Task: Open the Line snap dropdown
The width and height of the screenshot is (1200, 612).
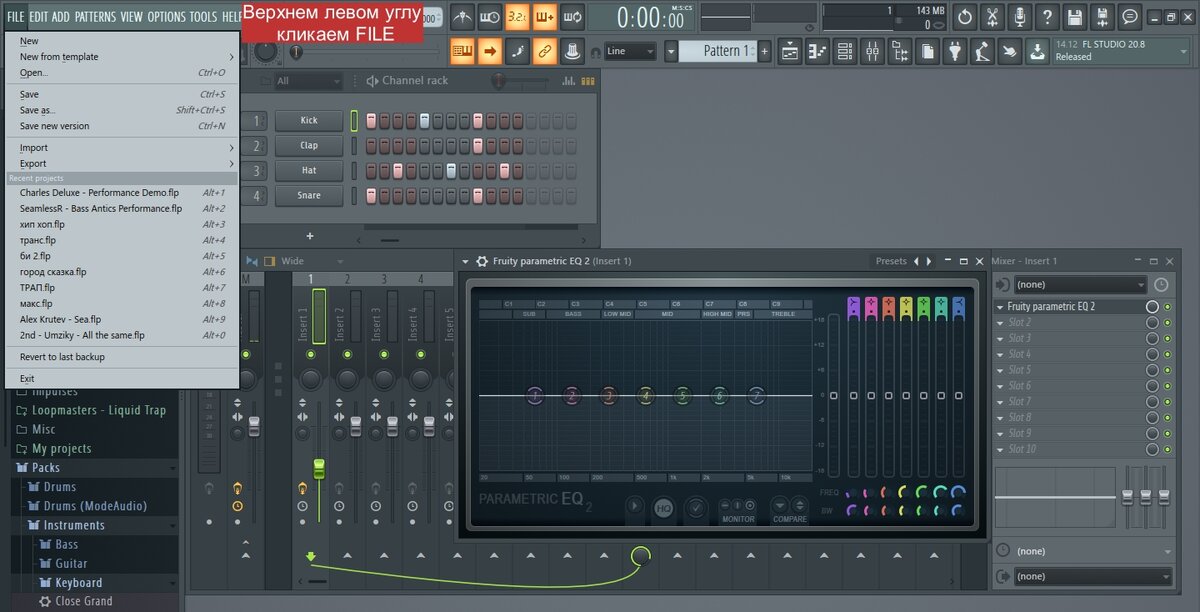Action: click(x=630, y=51)
